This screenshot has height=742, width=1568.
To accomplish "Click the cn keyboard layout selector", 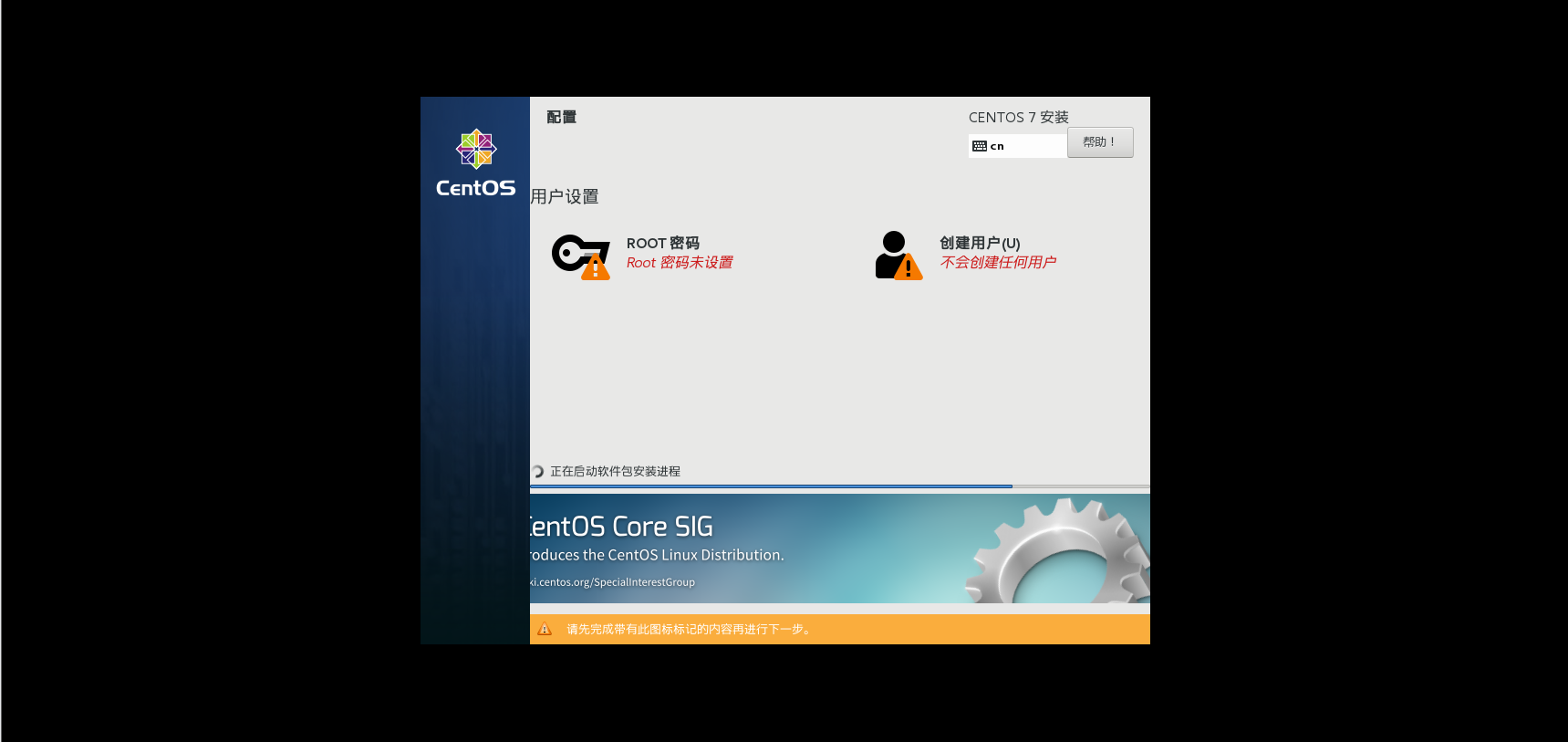I will (x=1017, y=146).
